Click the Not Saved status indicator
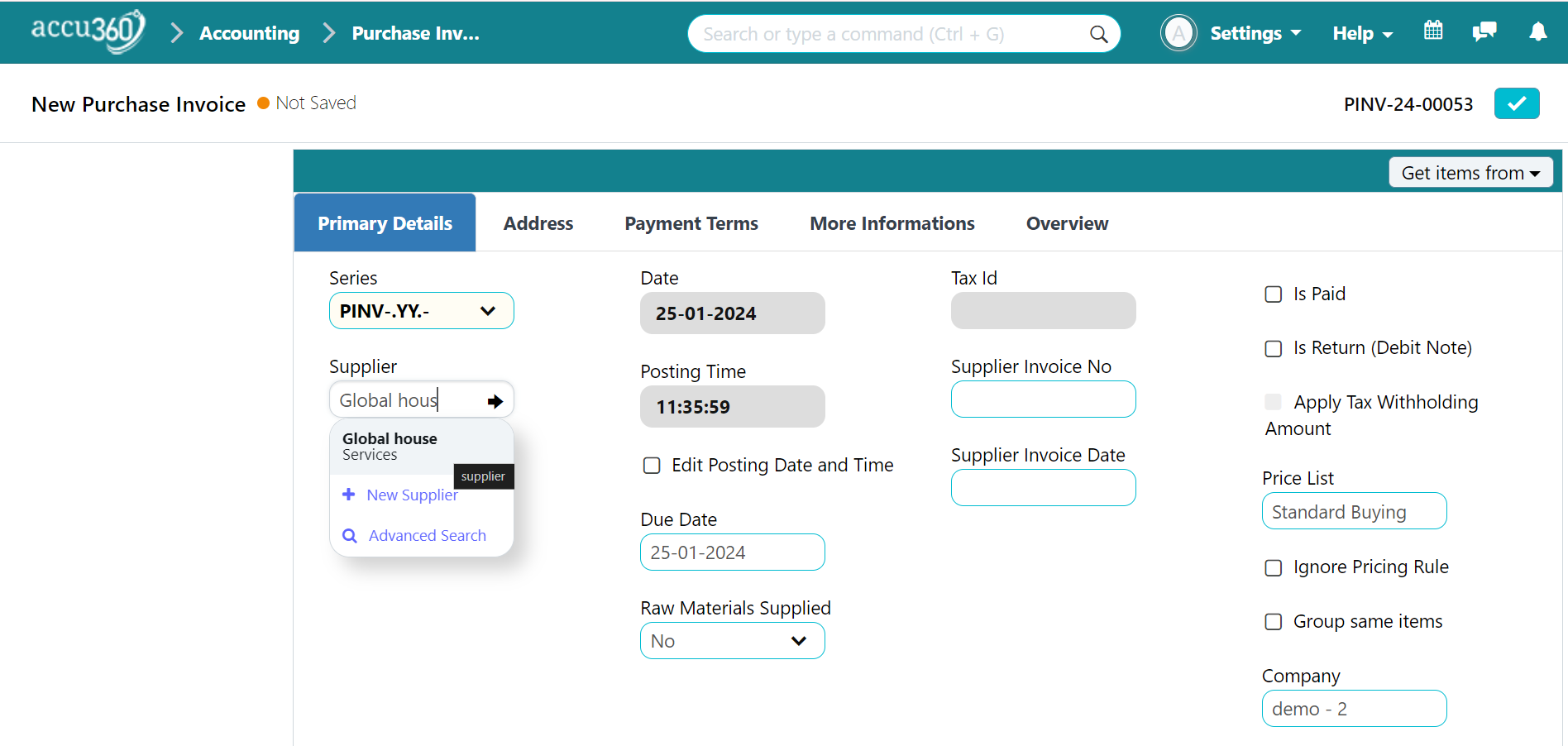The height and width of the screenshot is (746, 1568). point(307,103)
